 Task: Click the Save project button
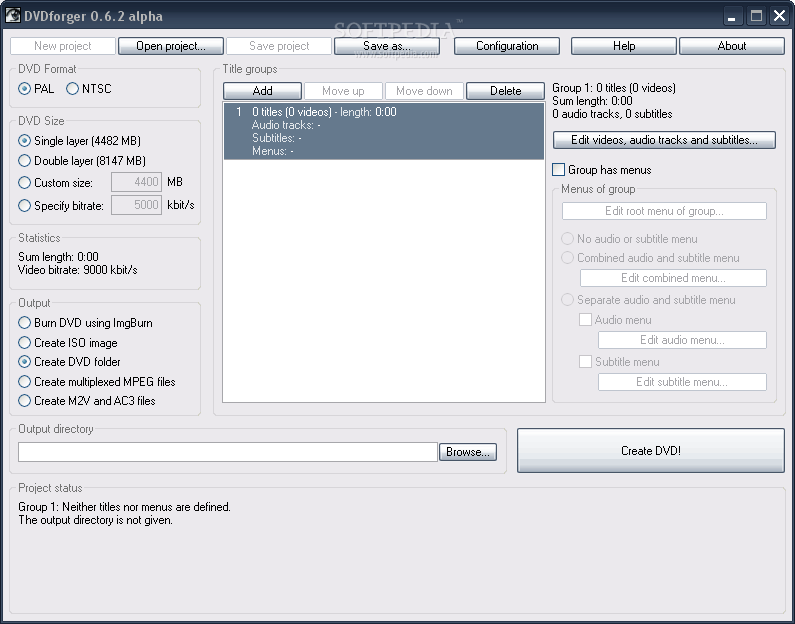(279, 46)
